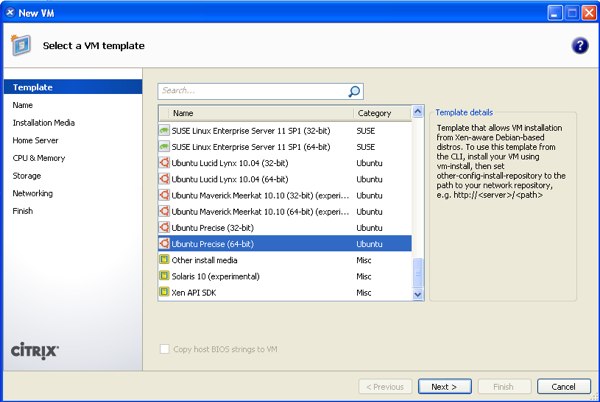Screen dimensions: 600x402
Task: Click the SUSE 11 SP1 (32-bit) template icon
Action: pos(164,130)
